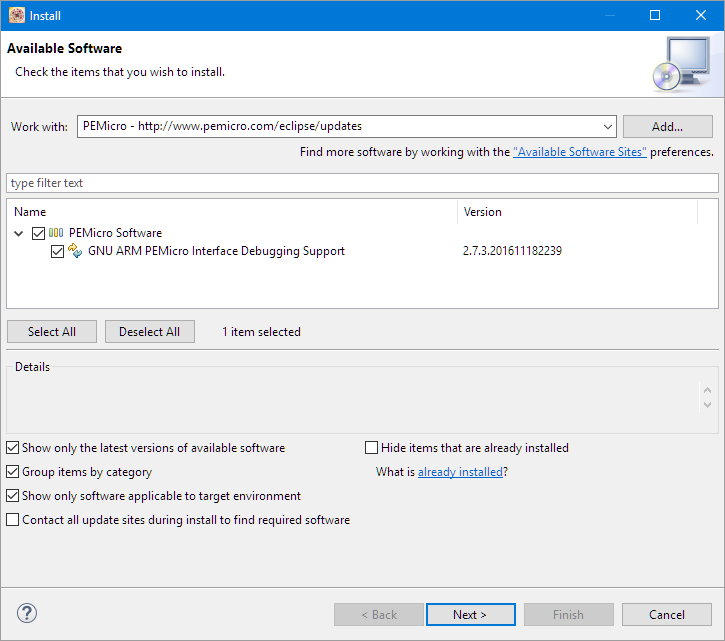Click the Deselect All button
The width and height of the screenshot is (725, 641).
click(x=150, y=332)
